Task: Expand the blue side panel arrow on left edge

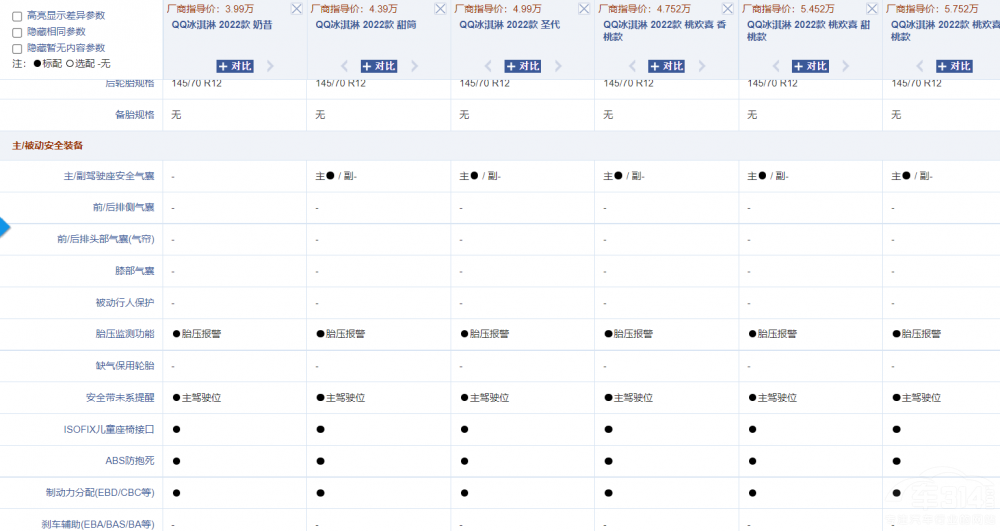Action: click(x=4, y=227)
